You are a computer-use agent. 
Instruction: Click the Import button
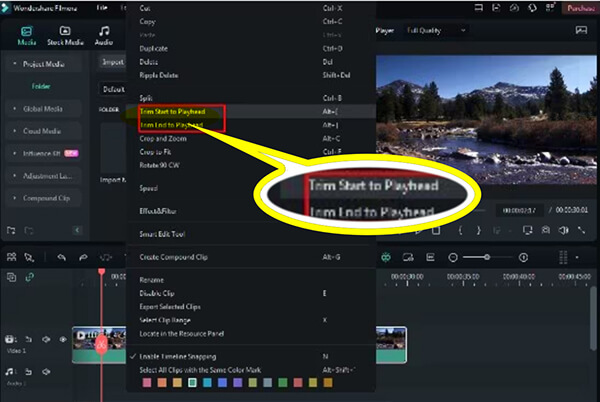(112, 61)
